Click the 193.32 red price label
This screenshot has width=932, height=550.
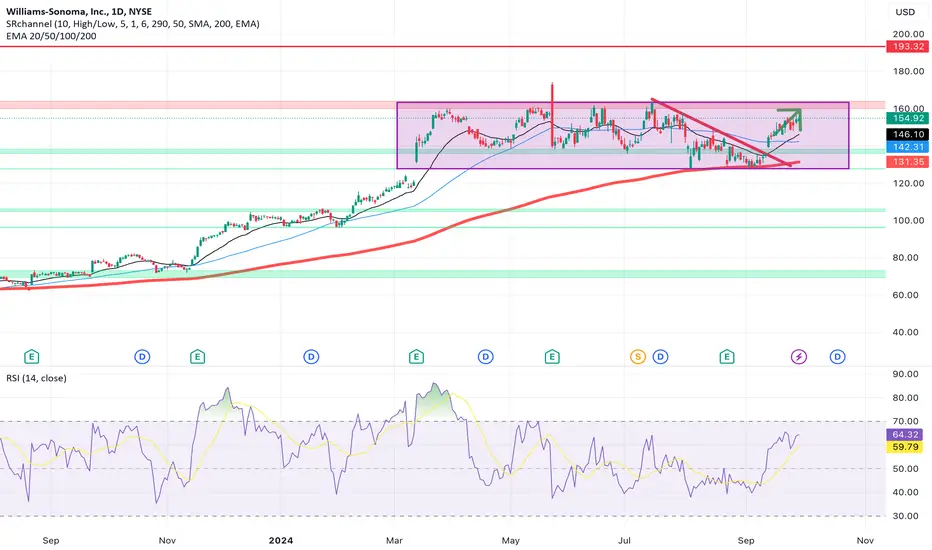[x=907, y=46]
